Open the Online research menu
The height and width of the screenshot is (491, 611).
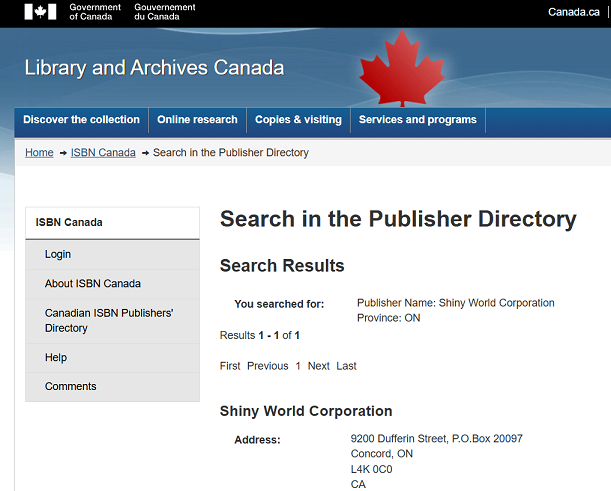[x=197, y=120]
